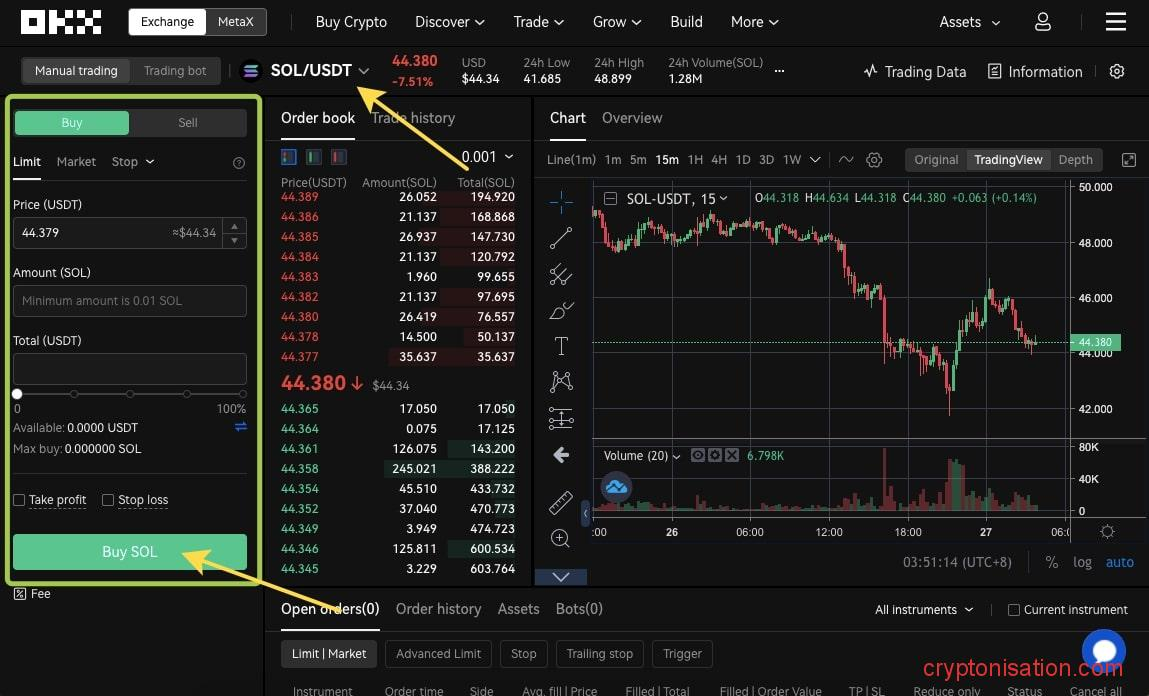1149x696 pixels.
Task: Open chart settings gear icon
Action: pyautogui.click(x=874, y=160)
